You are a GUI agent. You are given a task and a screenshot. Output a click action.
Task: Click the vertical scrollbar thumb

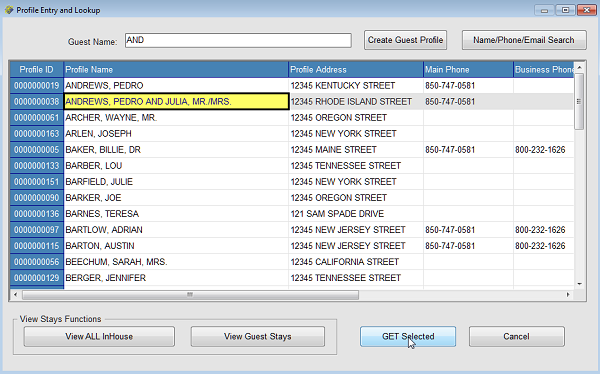point(579,101)
